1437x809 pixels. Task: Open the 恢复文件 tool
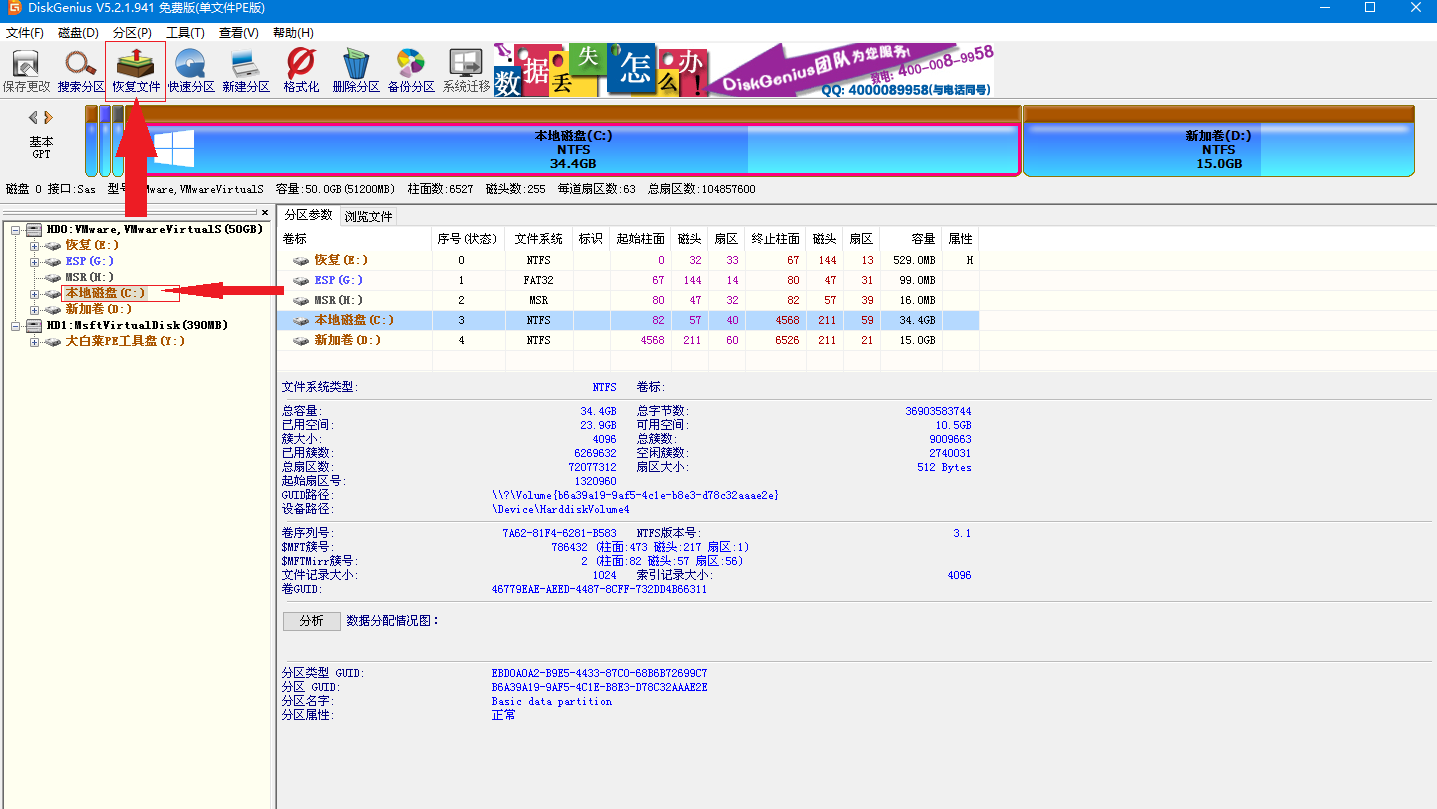click(x=136, y=71)
